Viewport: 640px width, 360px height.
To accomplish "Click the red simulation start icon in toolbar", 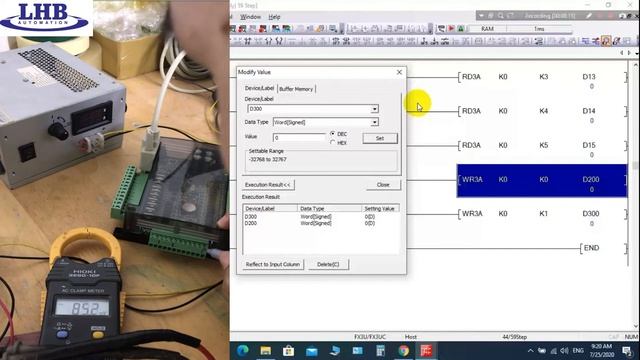I will pyautogui.click(x=451, y=29).
